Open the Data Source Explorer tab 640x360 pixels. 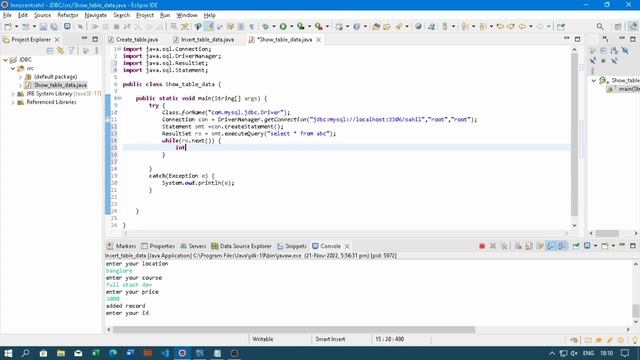tap(241, 246)
